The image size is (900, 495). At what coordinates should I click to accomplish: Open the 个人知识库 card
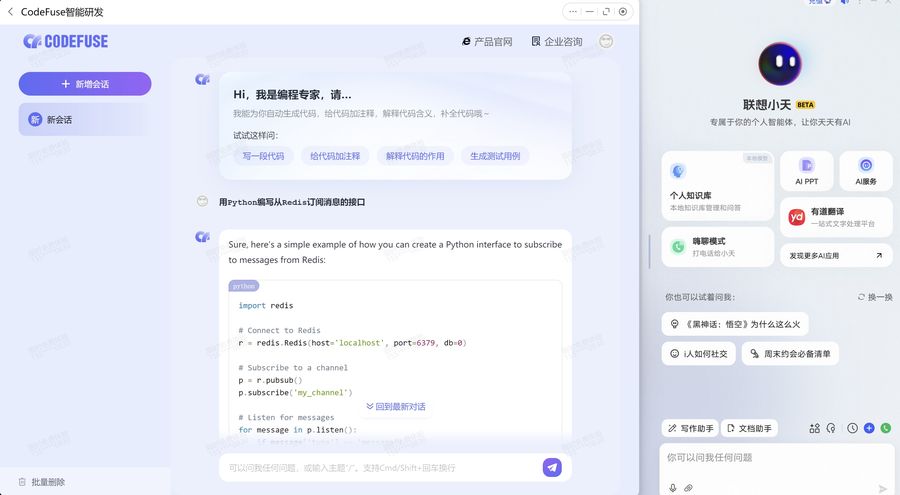717,185
